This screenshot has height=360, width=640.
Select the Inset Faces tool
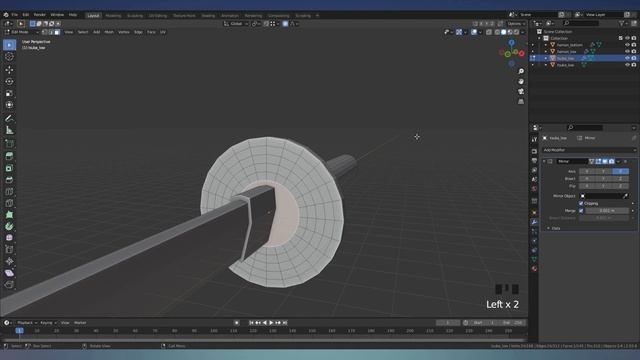pos(9,168)
